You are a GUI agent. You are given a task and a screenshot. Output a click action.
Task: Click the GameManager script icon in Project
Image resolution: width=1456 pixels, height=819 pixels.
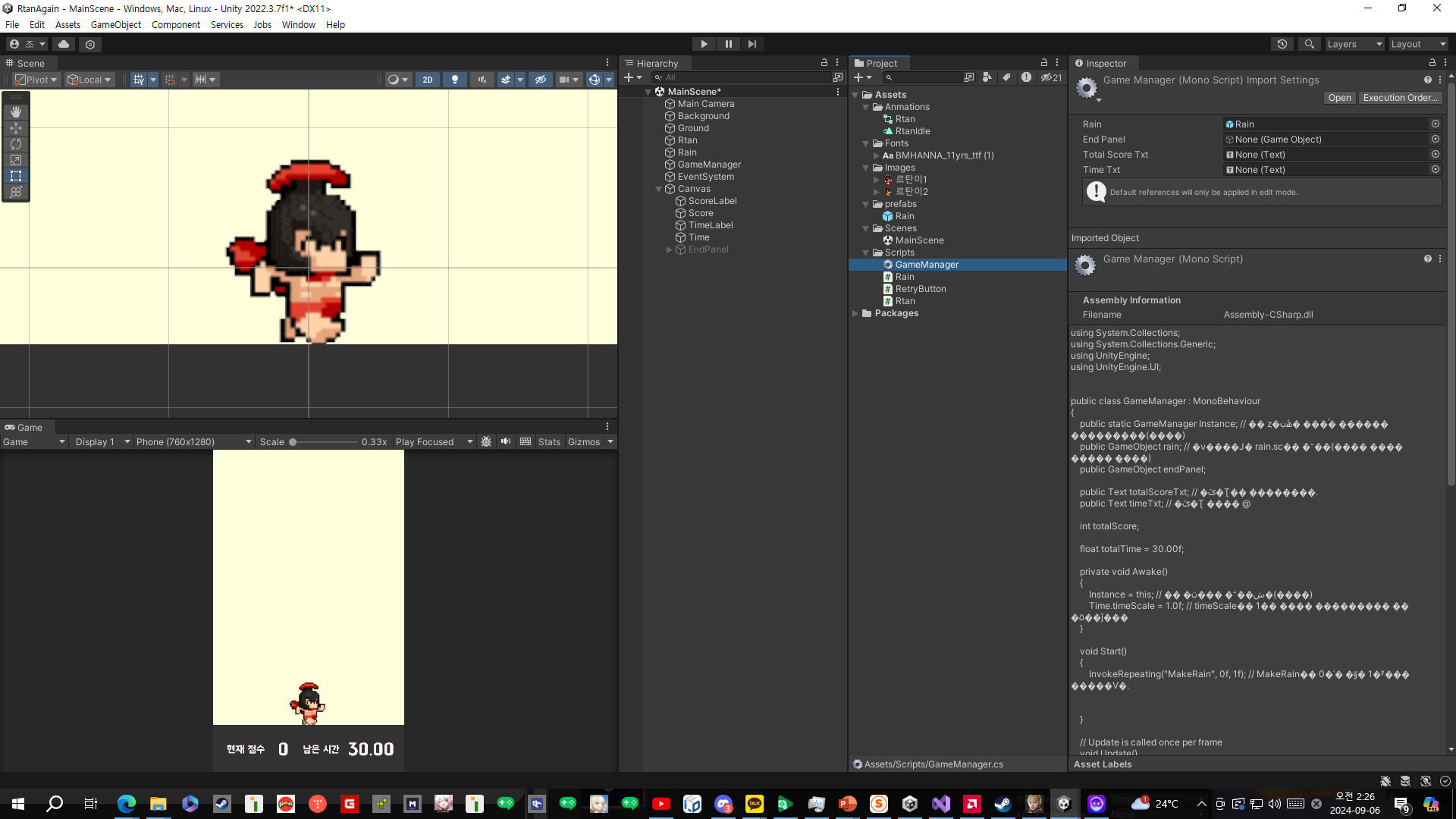(x=888, y=265)
